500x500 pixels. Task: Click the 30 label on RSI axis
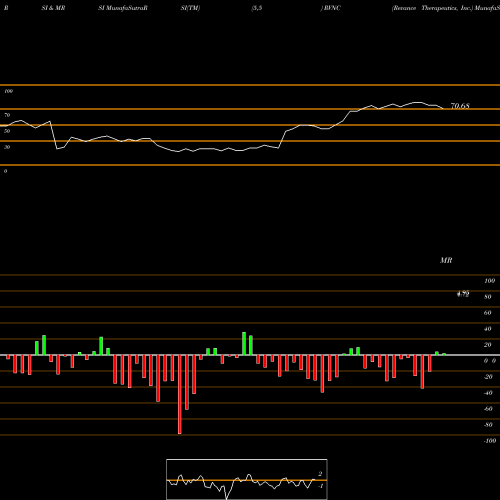[7, 147]
